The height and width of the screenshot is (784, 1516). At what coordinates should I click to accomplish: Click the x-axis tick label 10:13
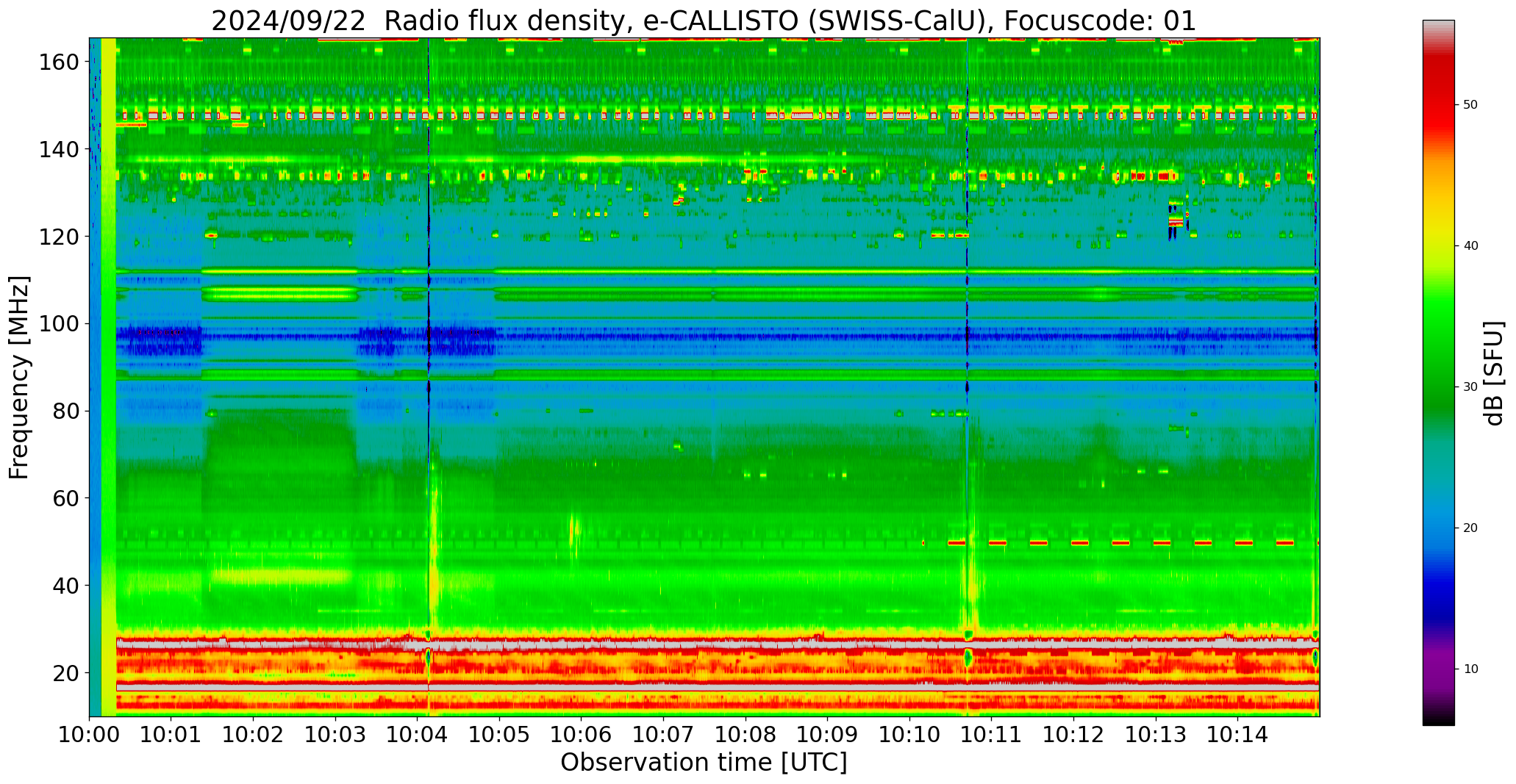[x=1156, y=735]
